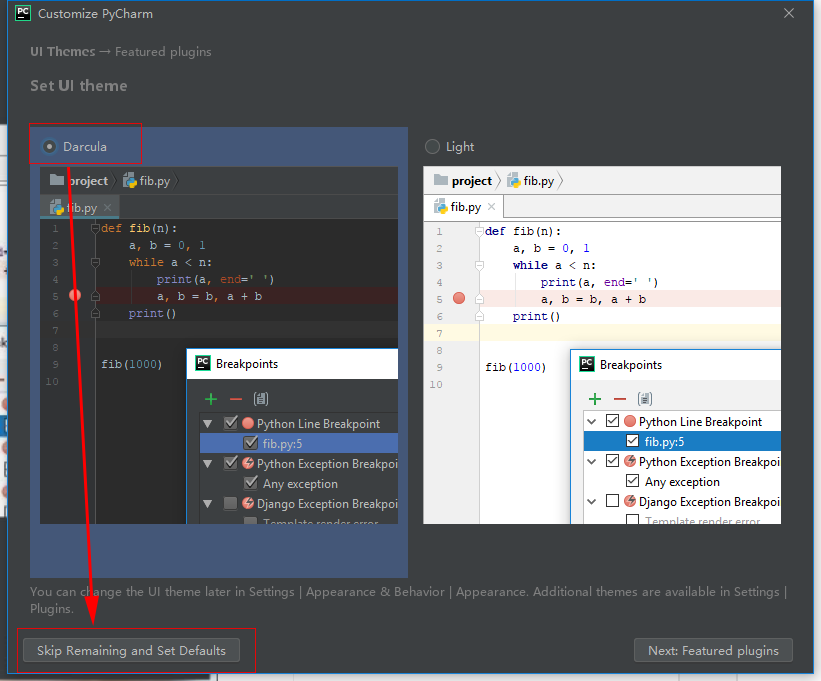Click group-by clipboard icon in Darcula Breakpoints
Screen dimensions: 821x681
pos(261,399)
